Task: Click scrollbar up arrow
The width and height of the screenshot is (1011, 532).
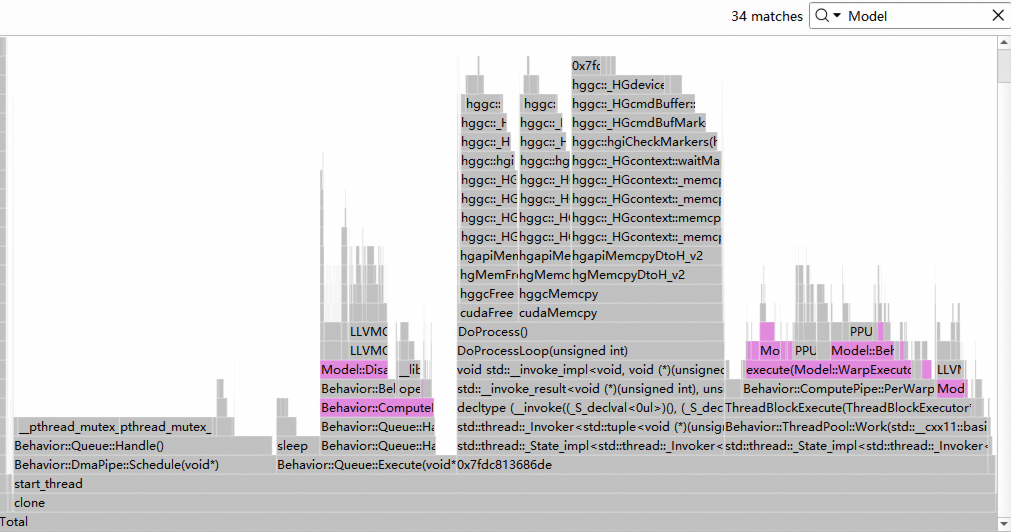Action: (1004, 43)
